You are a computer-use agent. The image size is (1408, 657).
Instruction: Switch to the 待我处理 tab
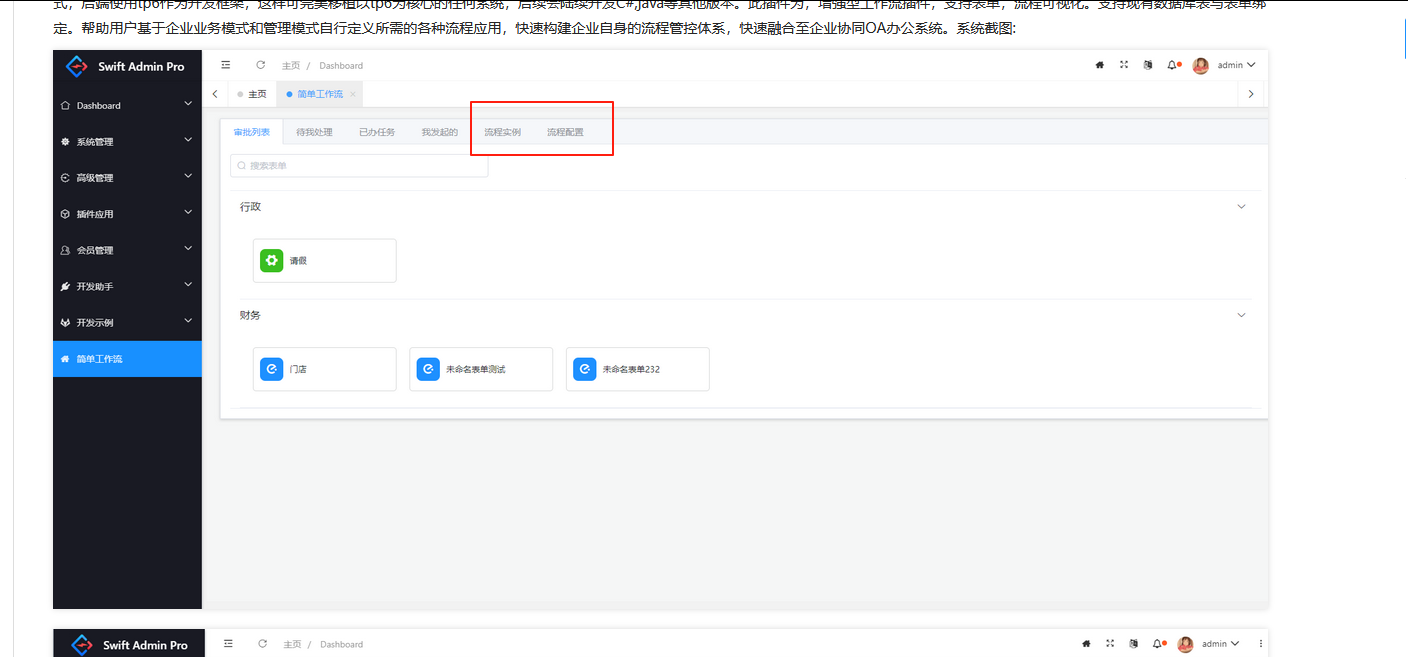point(314,132)
